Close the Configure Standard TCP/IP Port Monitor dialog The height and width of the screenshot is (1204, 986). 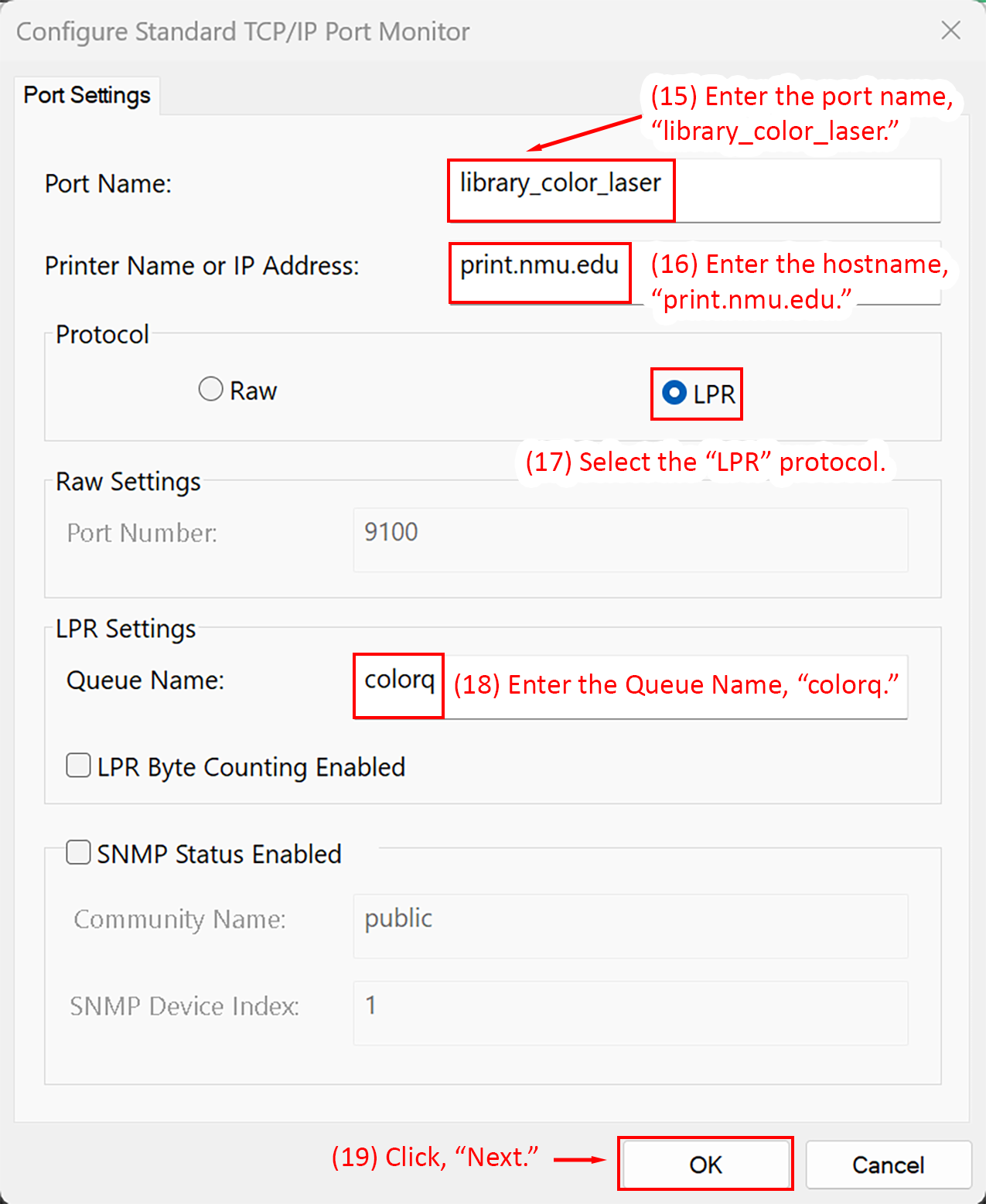950,30
